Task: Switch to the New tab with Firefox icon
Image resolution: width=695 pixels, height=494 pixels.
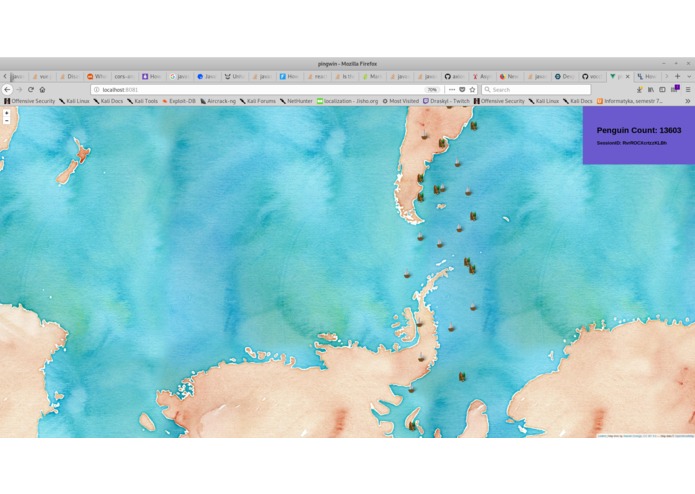Action: click(x=509, y=76)
